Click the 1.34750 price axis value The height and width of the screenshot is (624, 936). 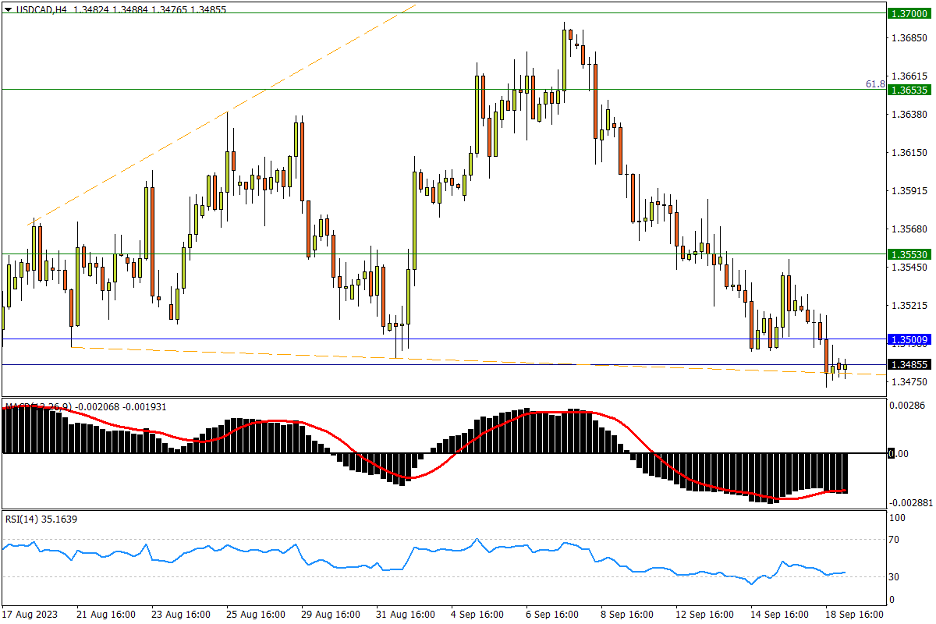point(908,381)
